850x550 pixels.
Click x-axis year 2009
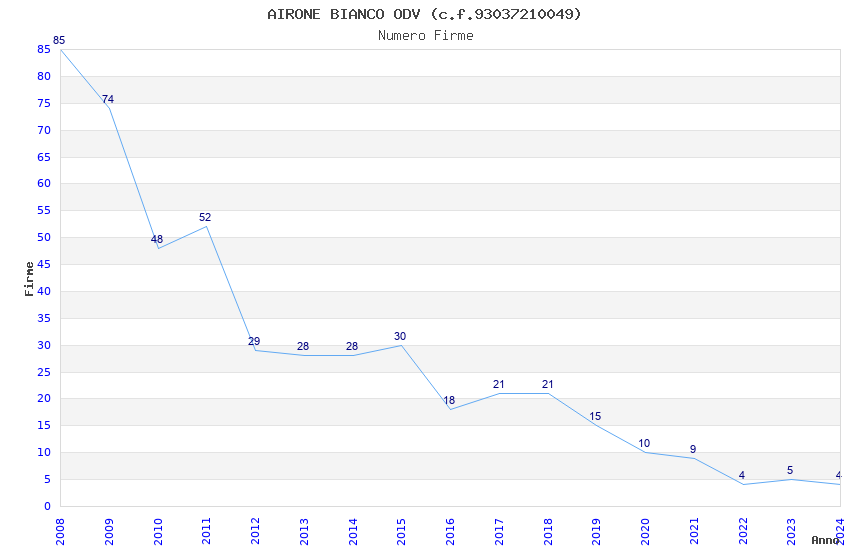point(109,531)
